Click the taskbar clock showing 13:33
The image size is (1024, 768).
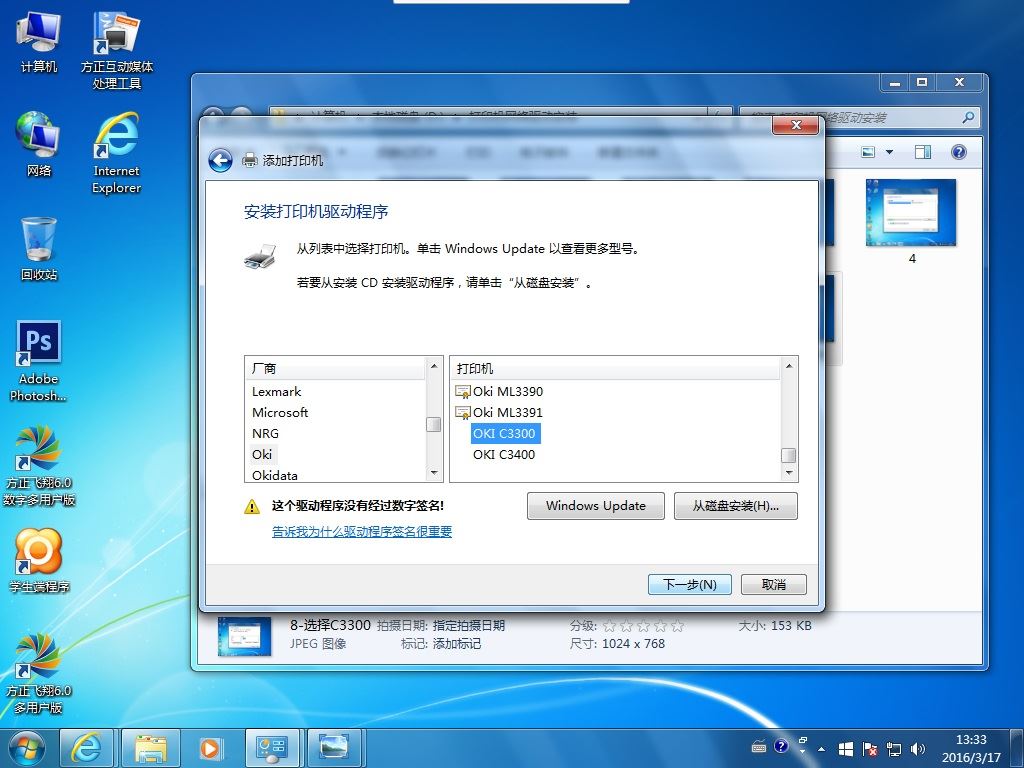pos(970,748)
